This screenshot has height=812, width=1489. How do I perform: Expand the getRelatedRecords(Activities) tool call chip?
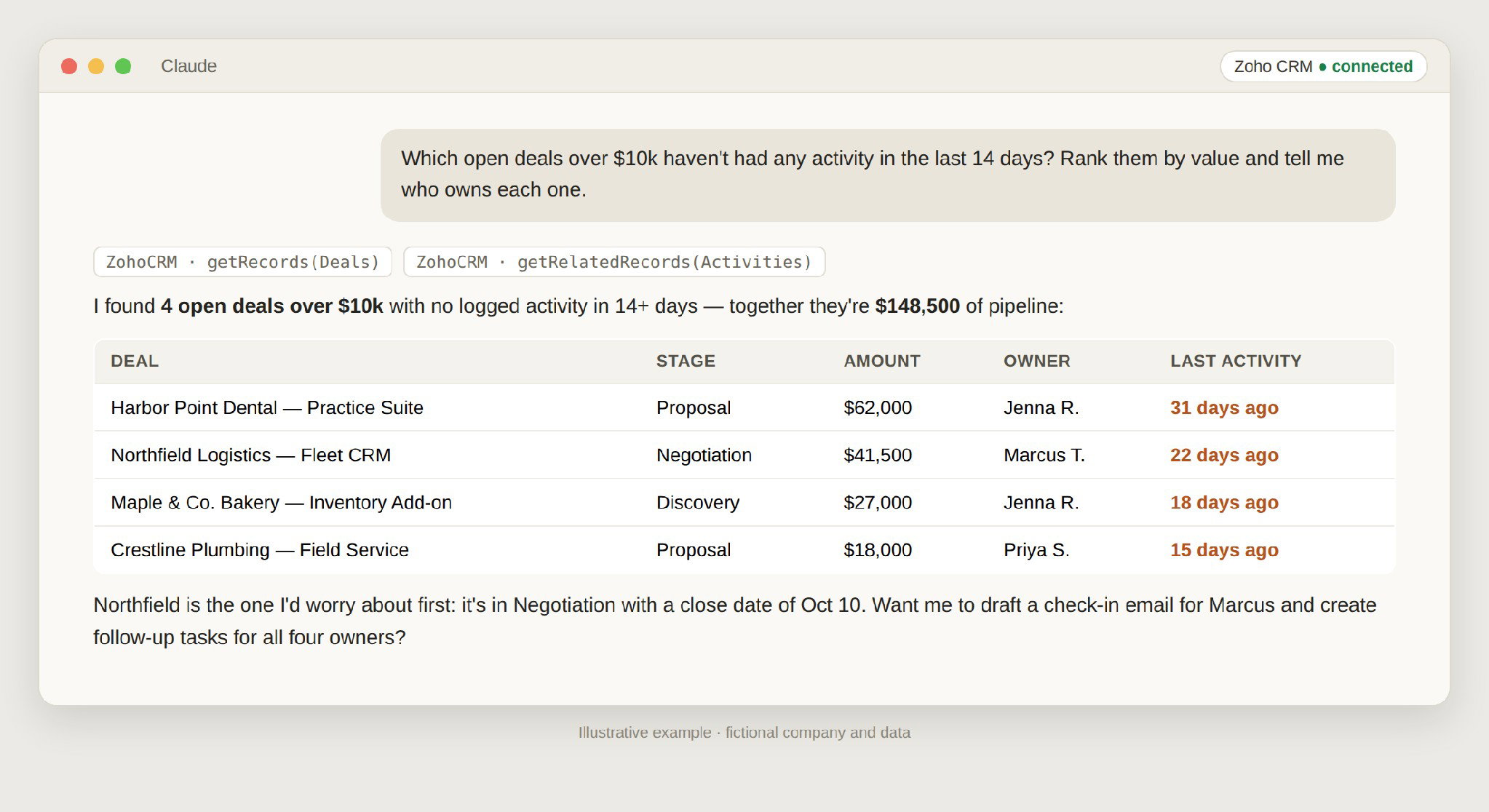coord(614,262)
